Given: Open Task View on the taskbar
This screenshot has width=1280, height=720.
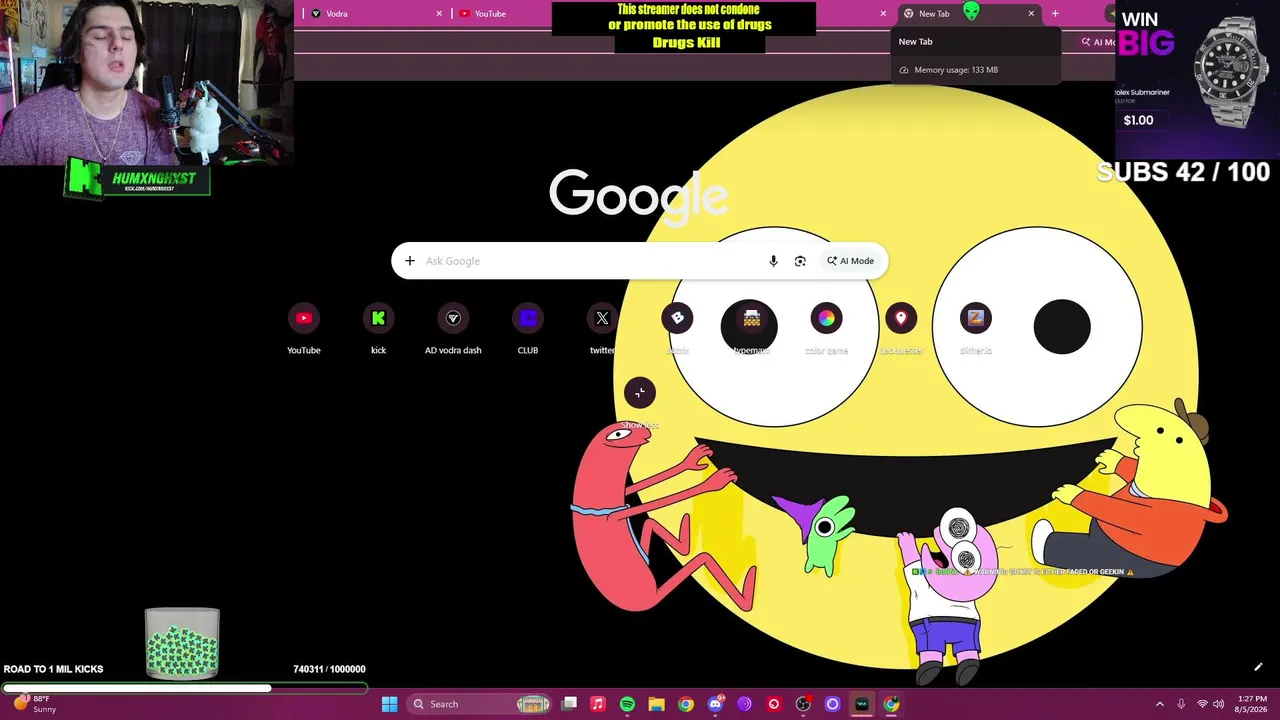Looking at the screenshot, I should [569, 704].
